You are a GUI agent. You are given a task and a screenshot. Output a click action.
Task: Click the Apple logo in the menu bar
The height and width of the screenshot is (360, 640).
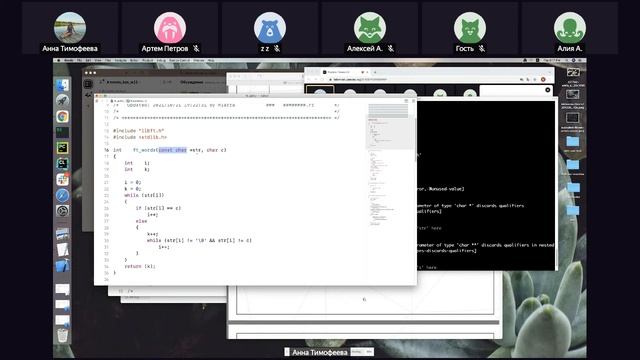(x=58, y=60)
